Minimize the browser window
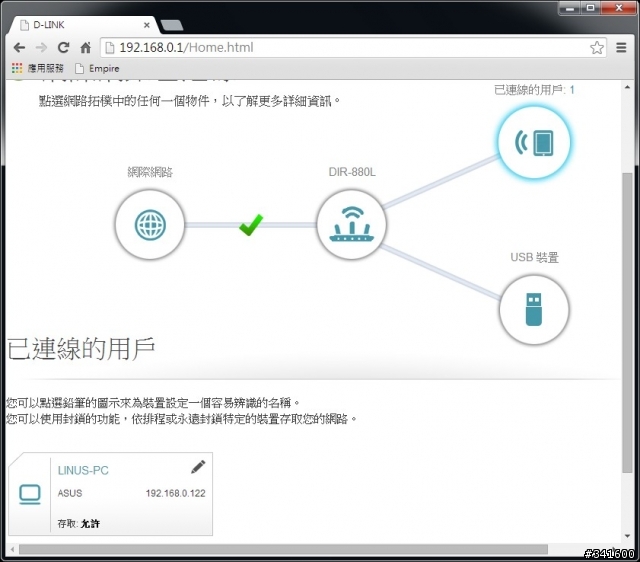 tap(570, 8)
